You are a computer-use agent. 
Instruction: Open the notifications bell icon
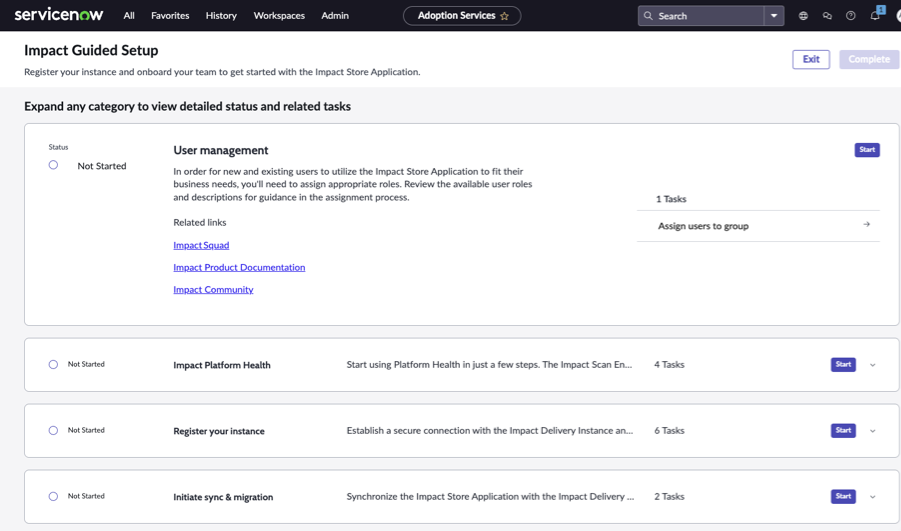(875, 16)
